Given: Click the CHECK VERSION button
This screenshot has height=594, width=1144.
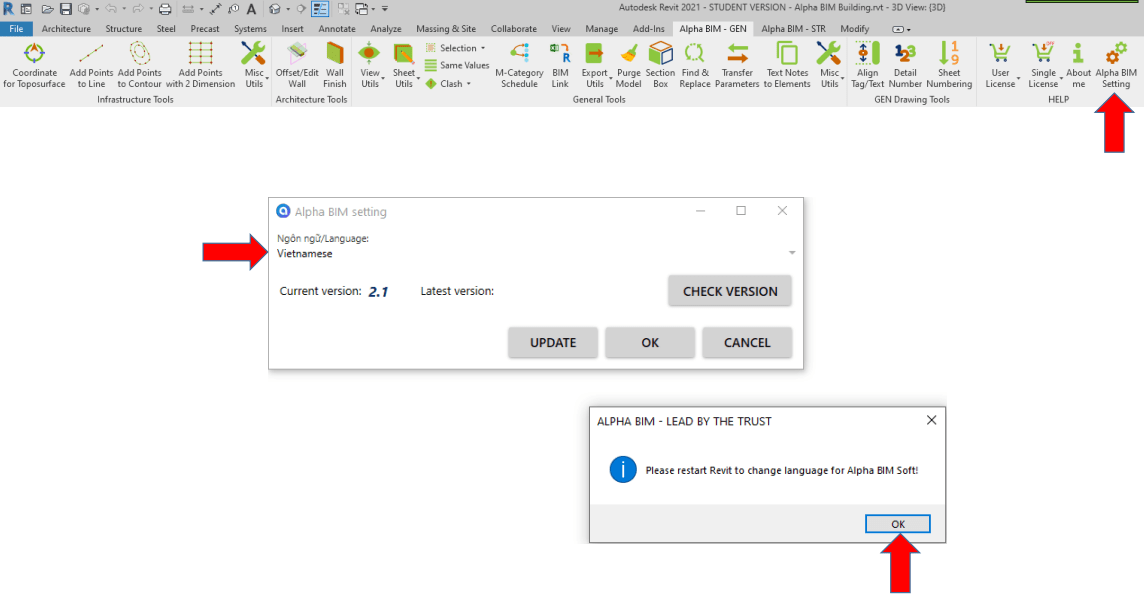Looking at the screenshot, I should 730,291.
